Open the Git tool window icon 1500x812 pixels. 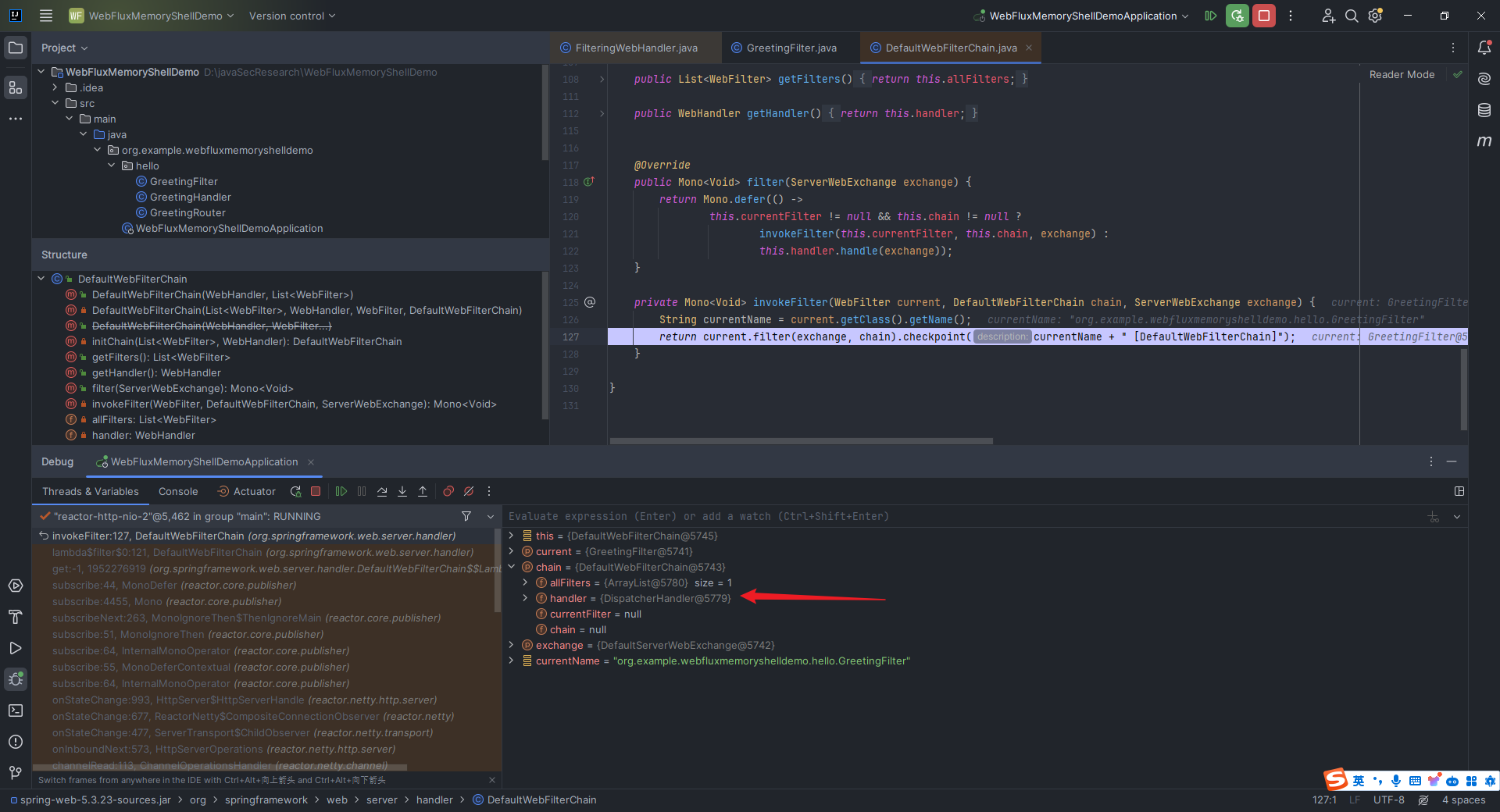[16, 773]
